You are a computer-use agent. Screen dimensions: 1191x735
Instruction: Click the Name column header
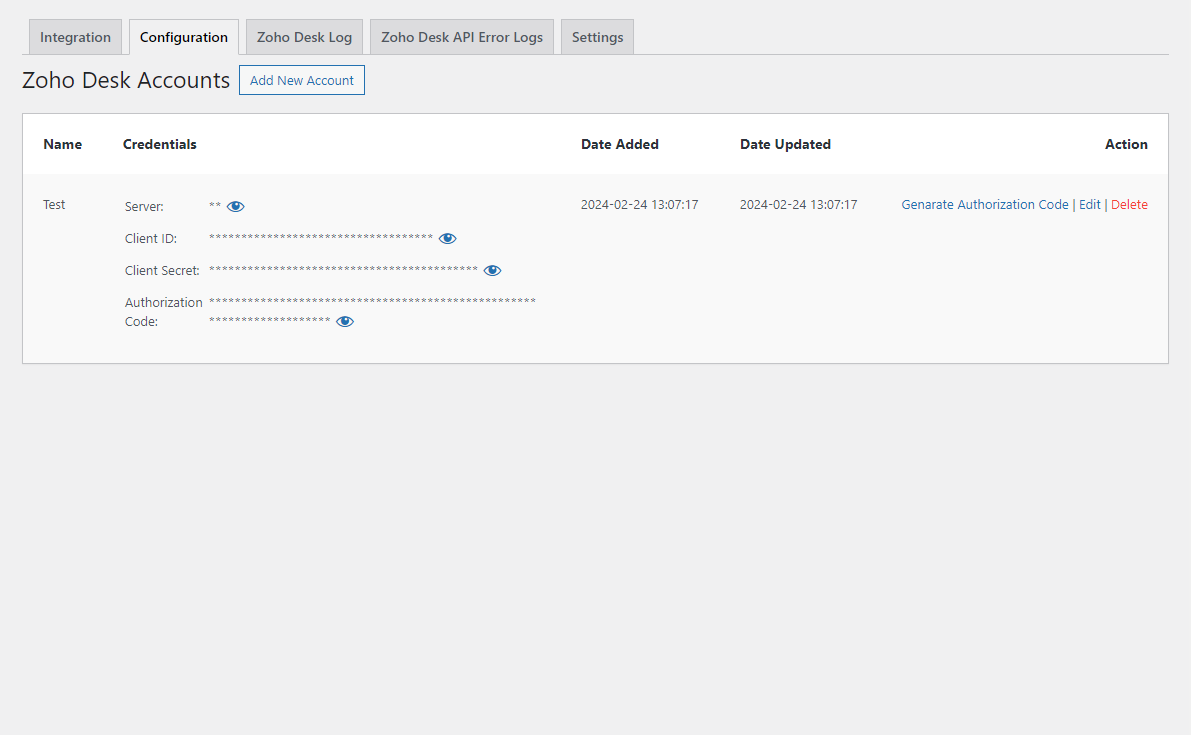(x=62, y=144)
